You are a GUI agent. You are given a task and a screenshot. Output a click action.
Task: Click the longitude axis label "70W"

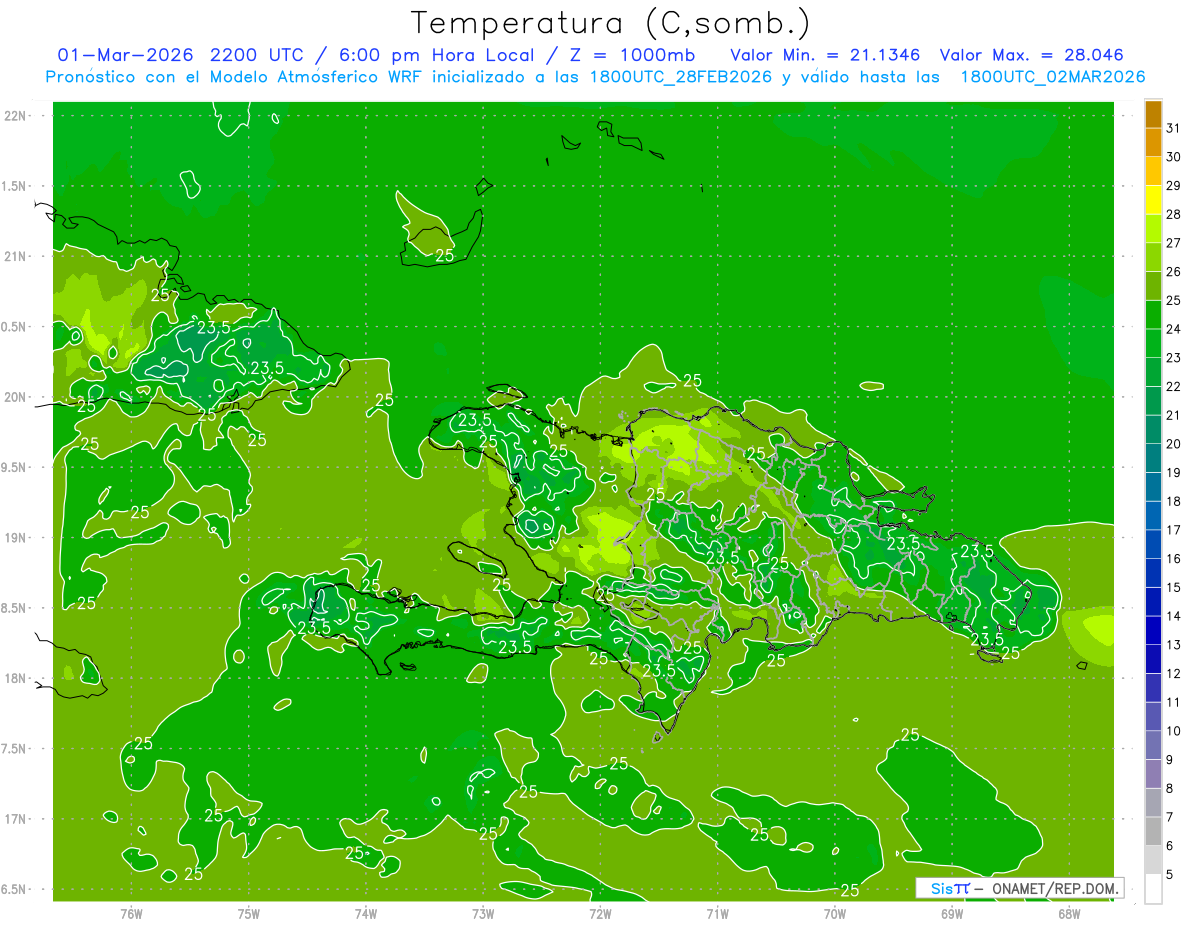[x=835, y=914]
